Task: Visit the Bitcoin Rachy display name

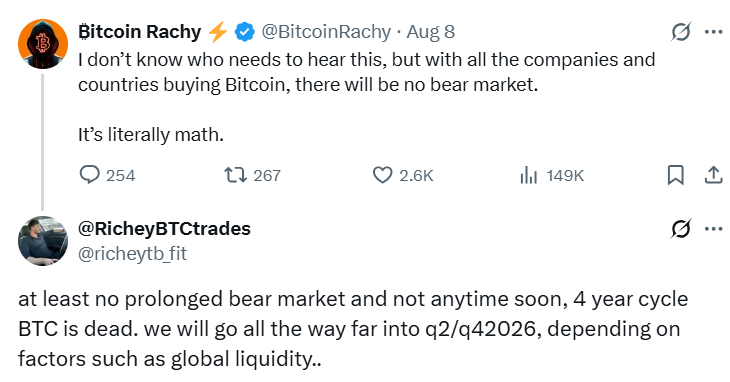Action: [x=140, y=32]
